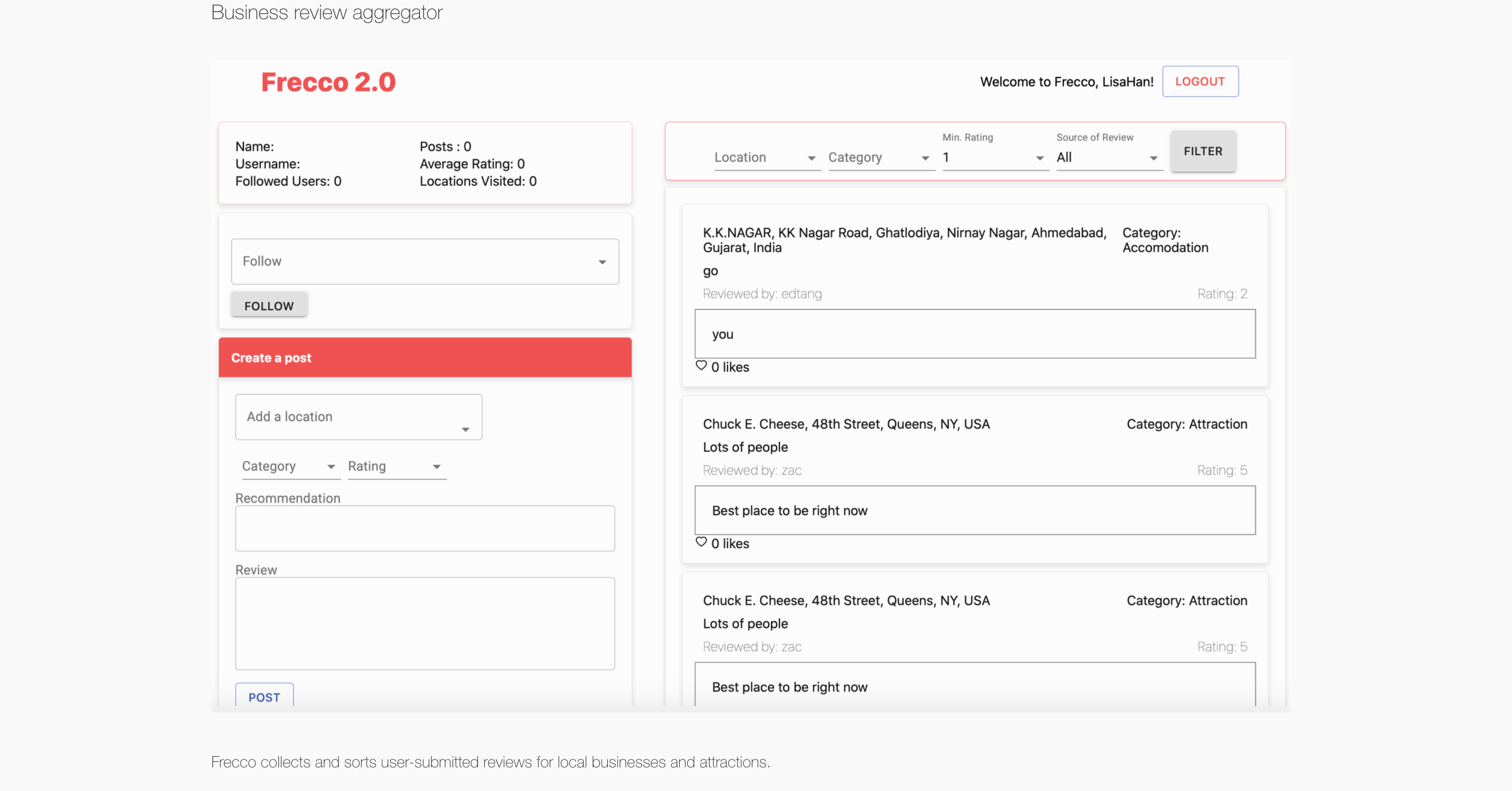
Task: Click the FILTER button
Action: (1203, 151)
